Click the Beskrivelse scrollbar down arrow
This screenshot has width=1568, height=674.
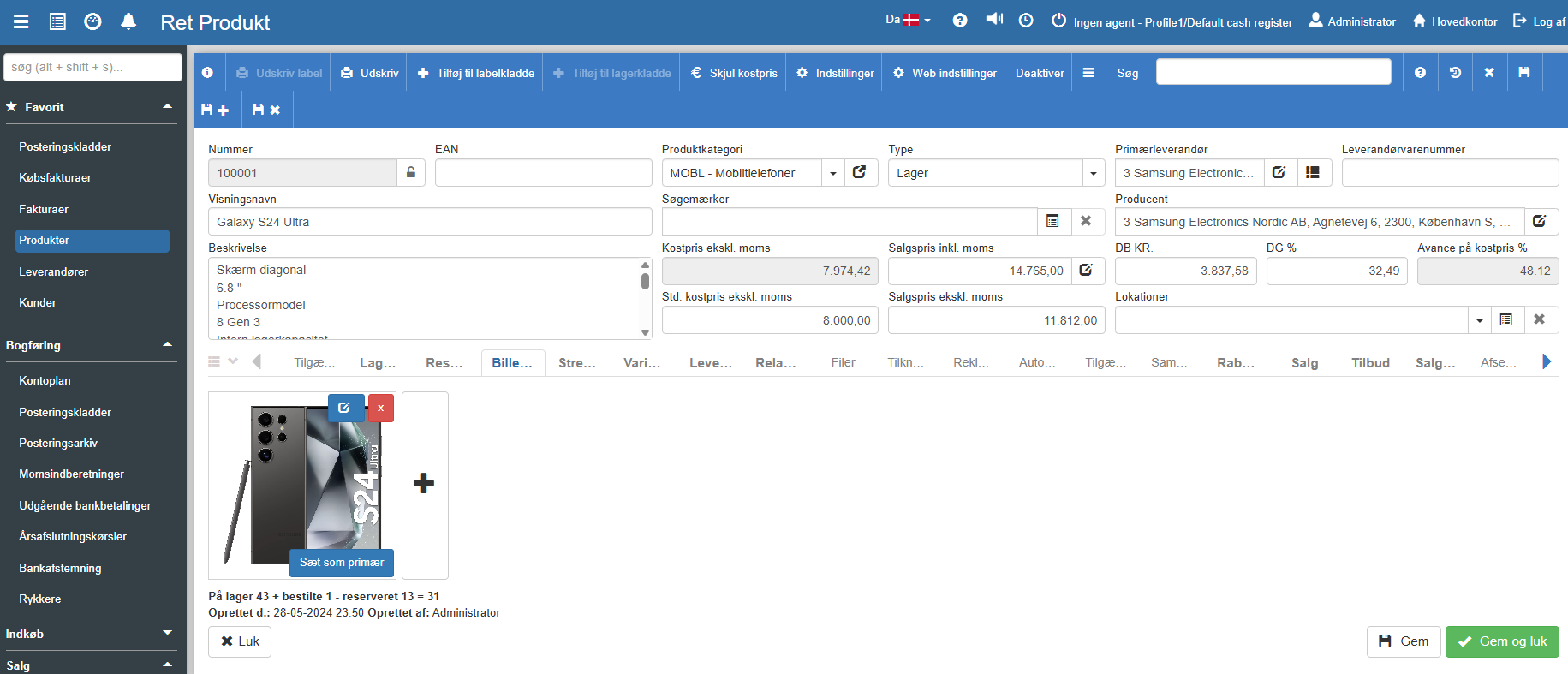coord(645,332)
